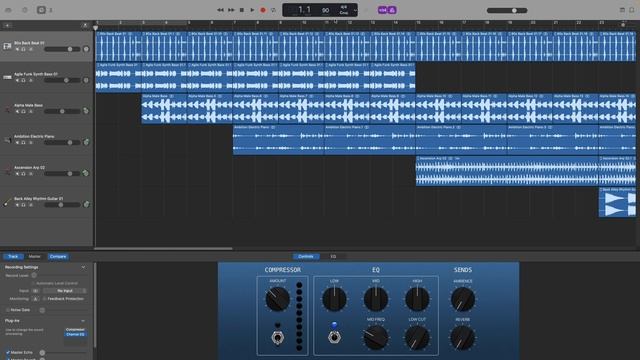Select the Alpha Male Bass track icon
Screen dimensions: 640x360
[7, 109]
